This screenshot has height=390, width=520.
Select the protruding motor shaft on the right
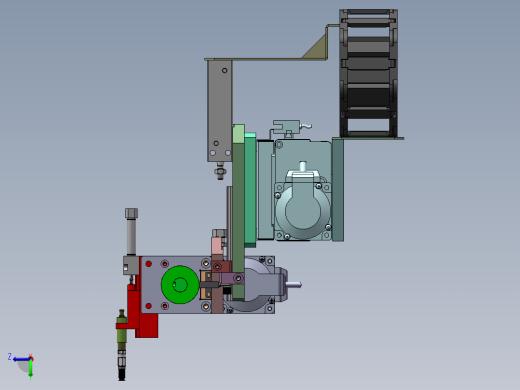(x=294, y=284)
